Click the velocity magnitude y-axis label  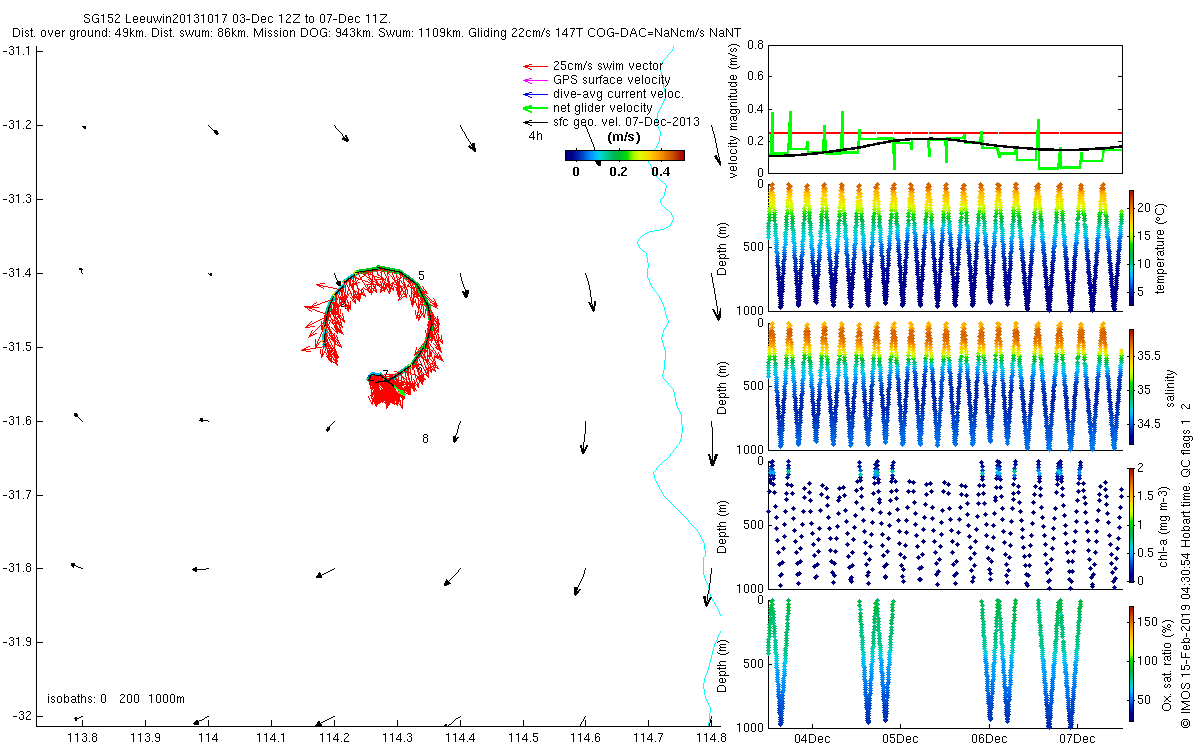(x=734, y=112)
